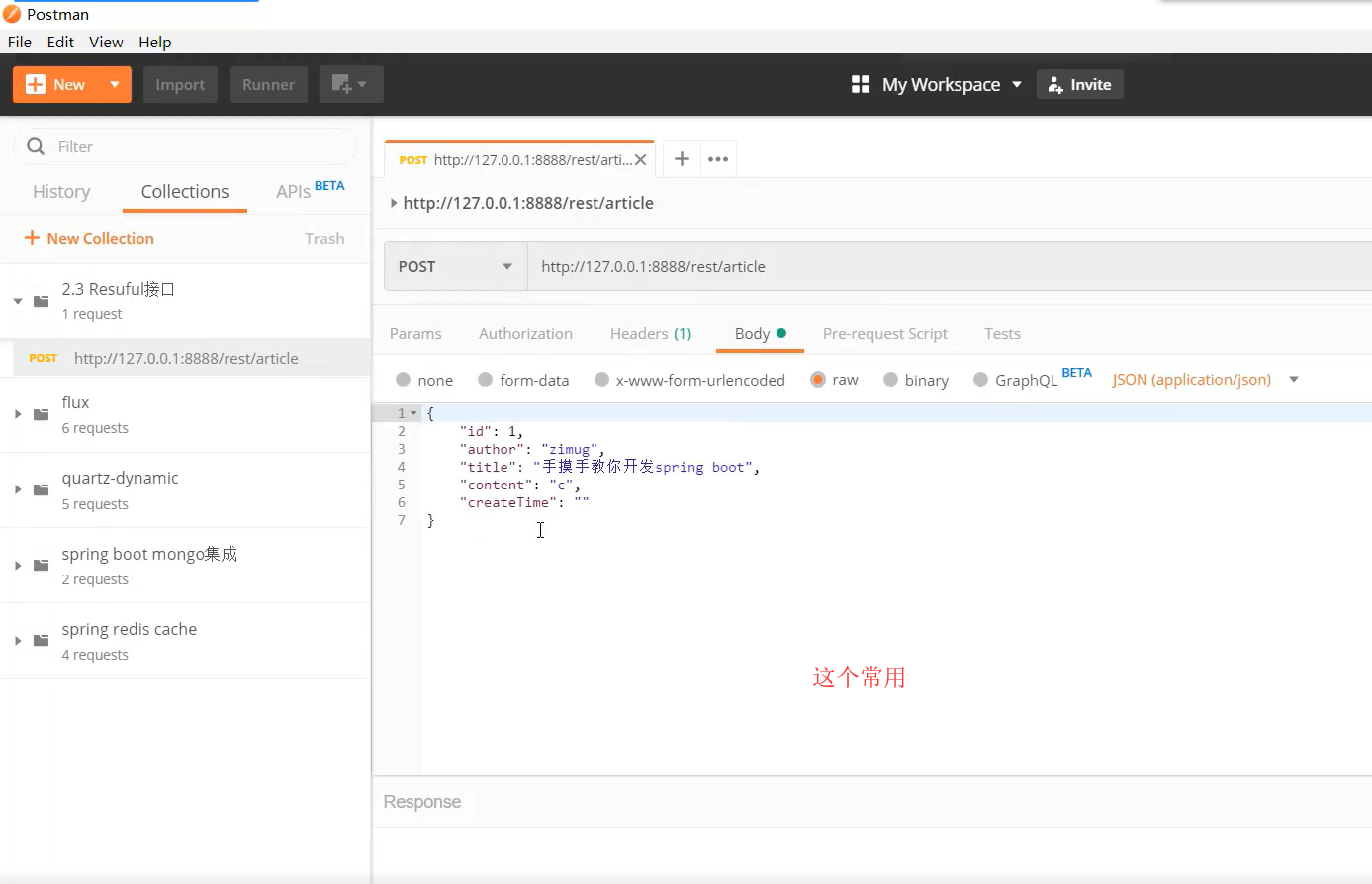
Task: Select the x-www-form-urlencoded body type
Action: click(x=601, y=380)
